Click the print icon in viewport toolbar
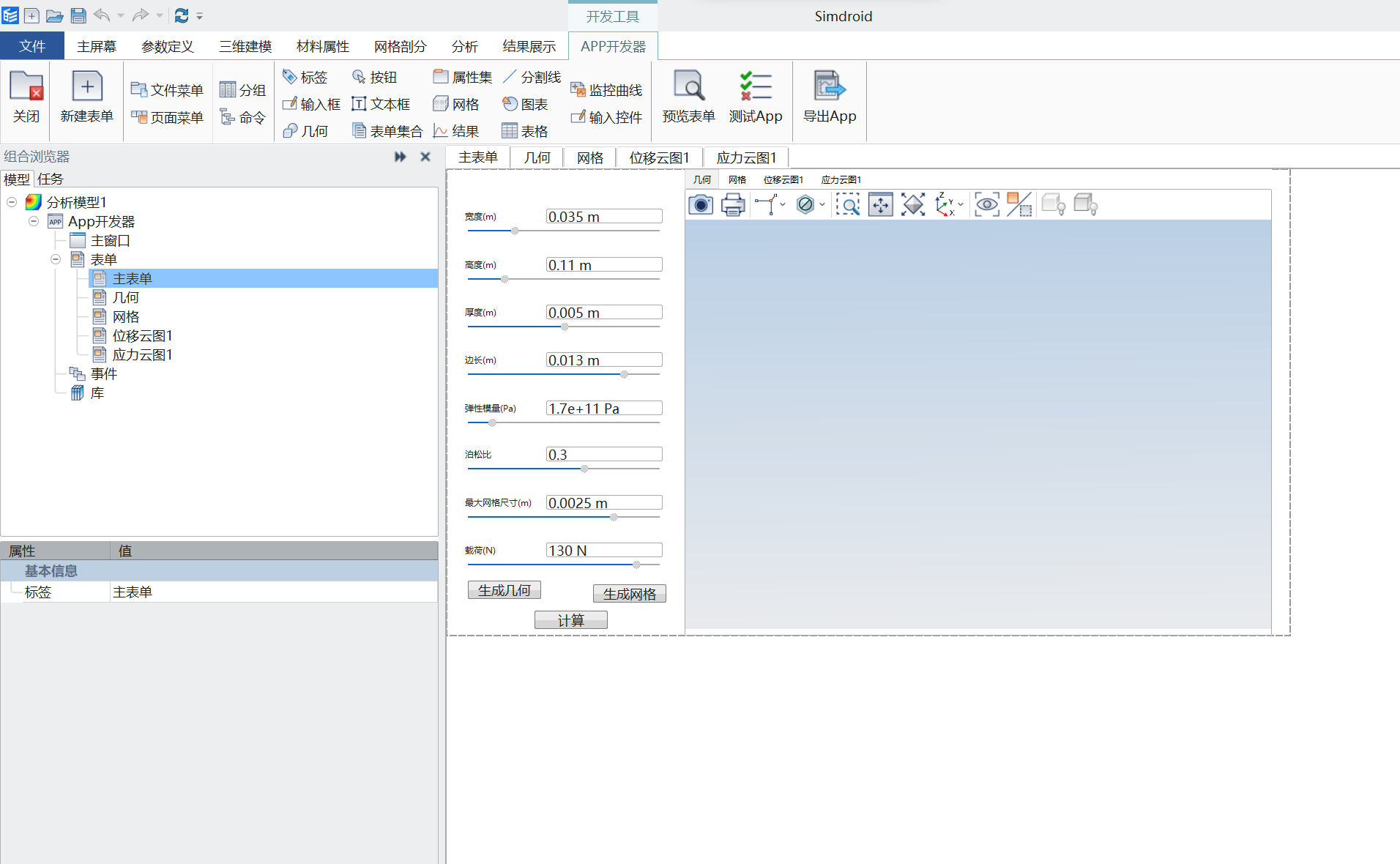 (x=733, y=205)
